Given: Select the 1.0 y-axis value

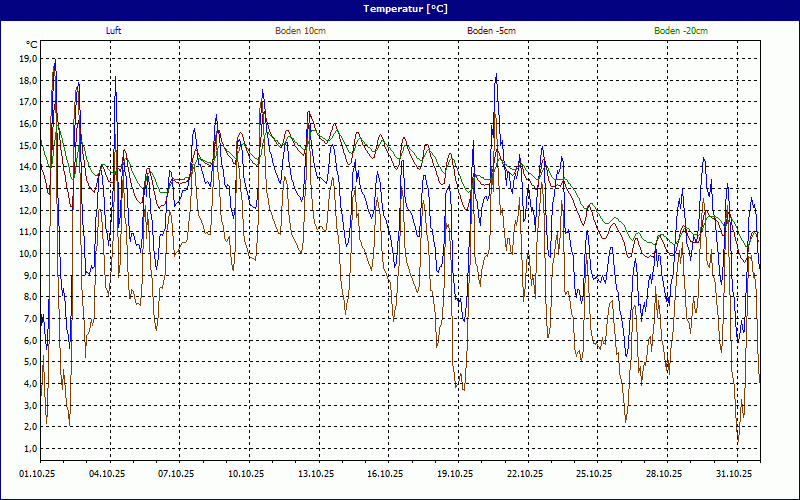Looking at the screenshot, I should (30, 448).
